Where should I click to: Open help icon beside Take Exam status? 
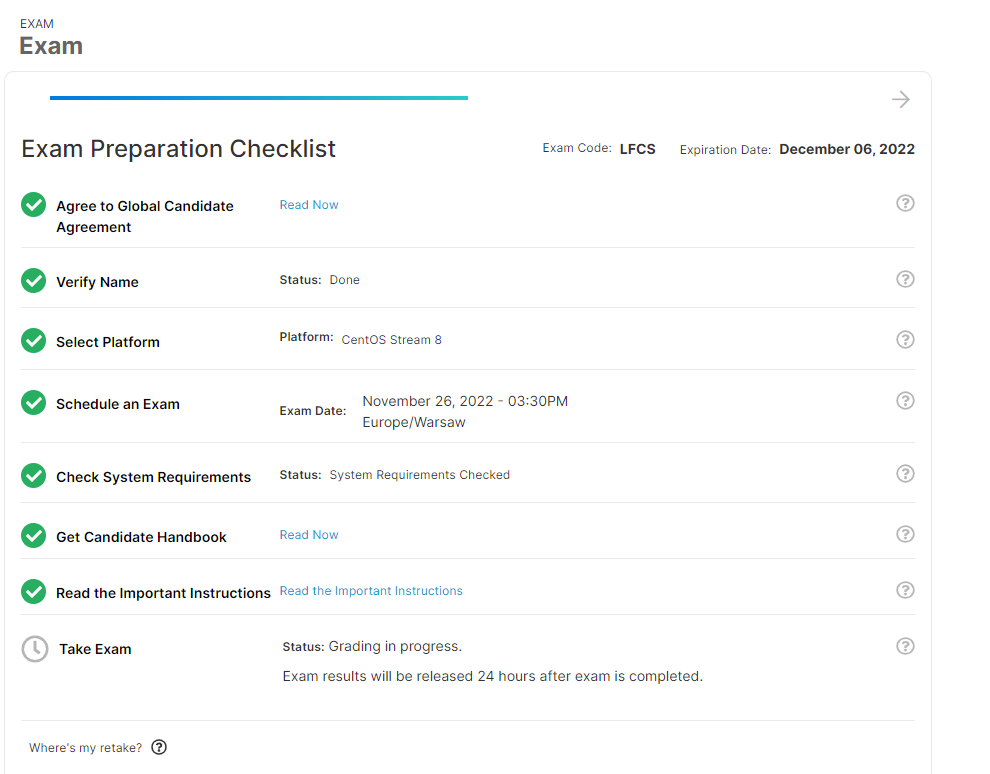(x=905, y=646)
